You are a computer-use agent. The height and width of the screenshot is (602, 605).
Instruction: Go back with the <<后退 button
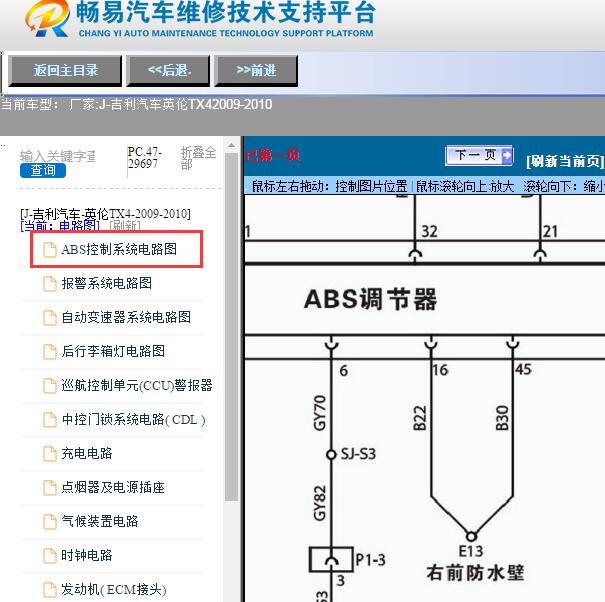(169, 71)
